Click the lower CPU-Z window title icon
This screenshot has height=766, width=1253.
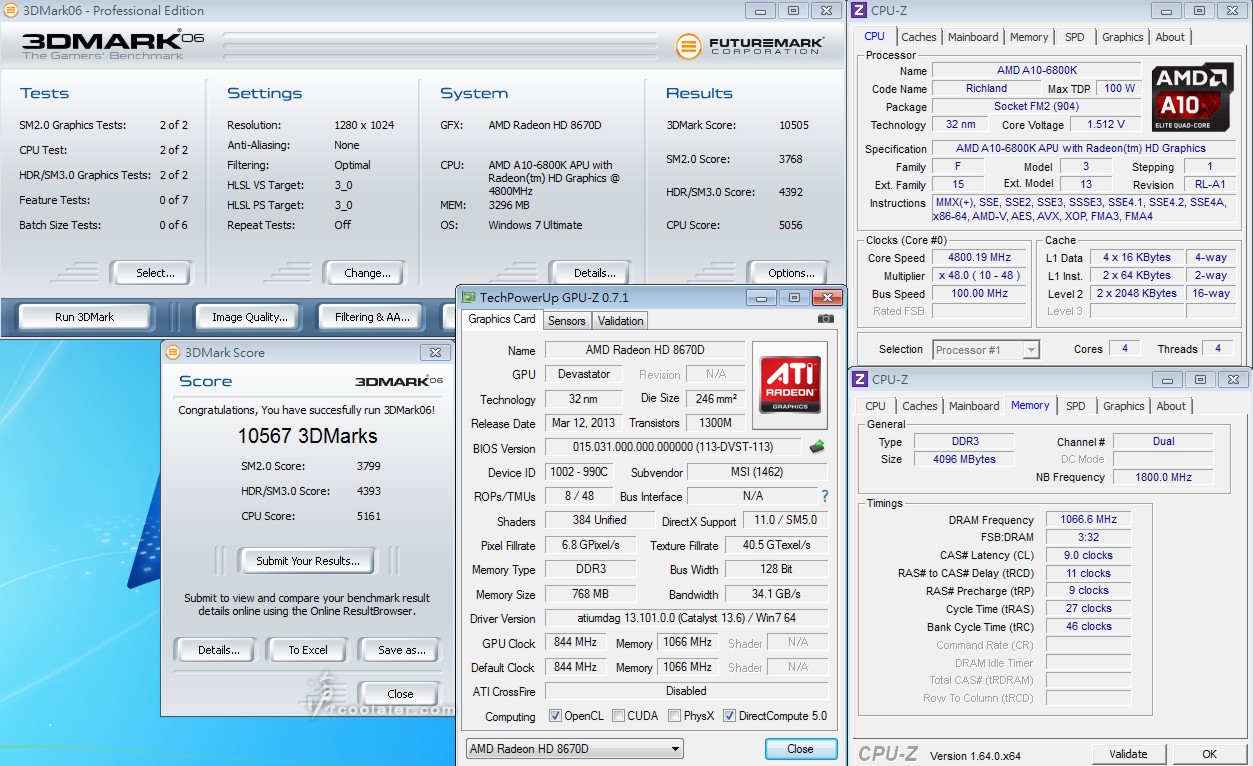pos(859,379)
